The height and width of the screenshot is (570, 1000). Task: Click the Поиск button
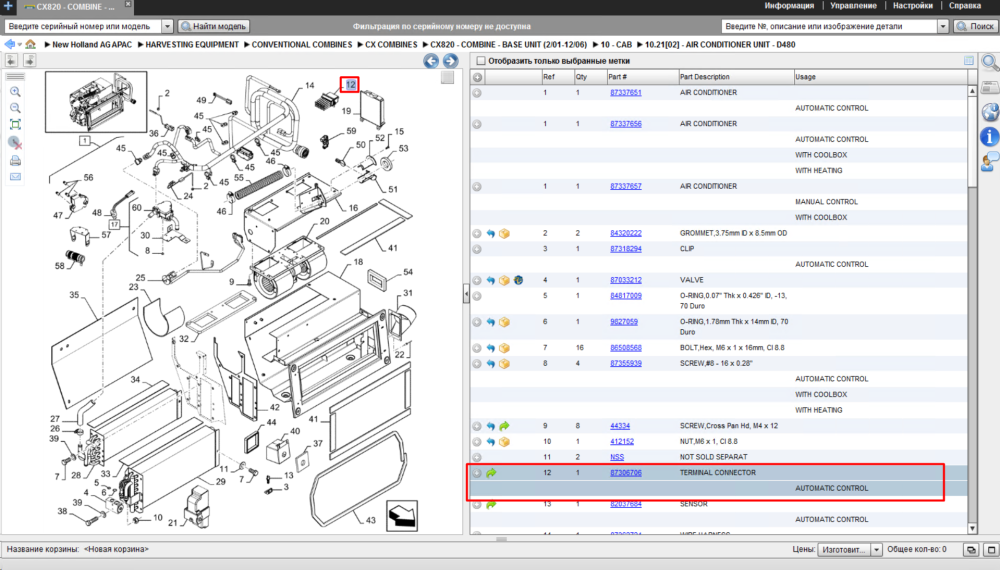click(x=975, y=26)
